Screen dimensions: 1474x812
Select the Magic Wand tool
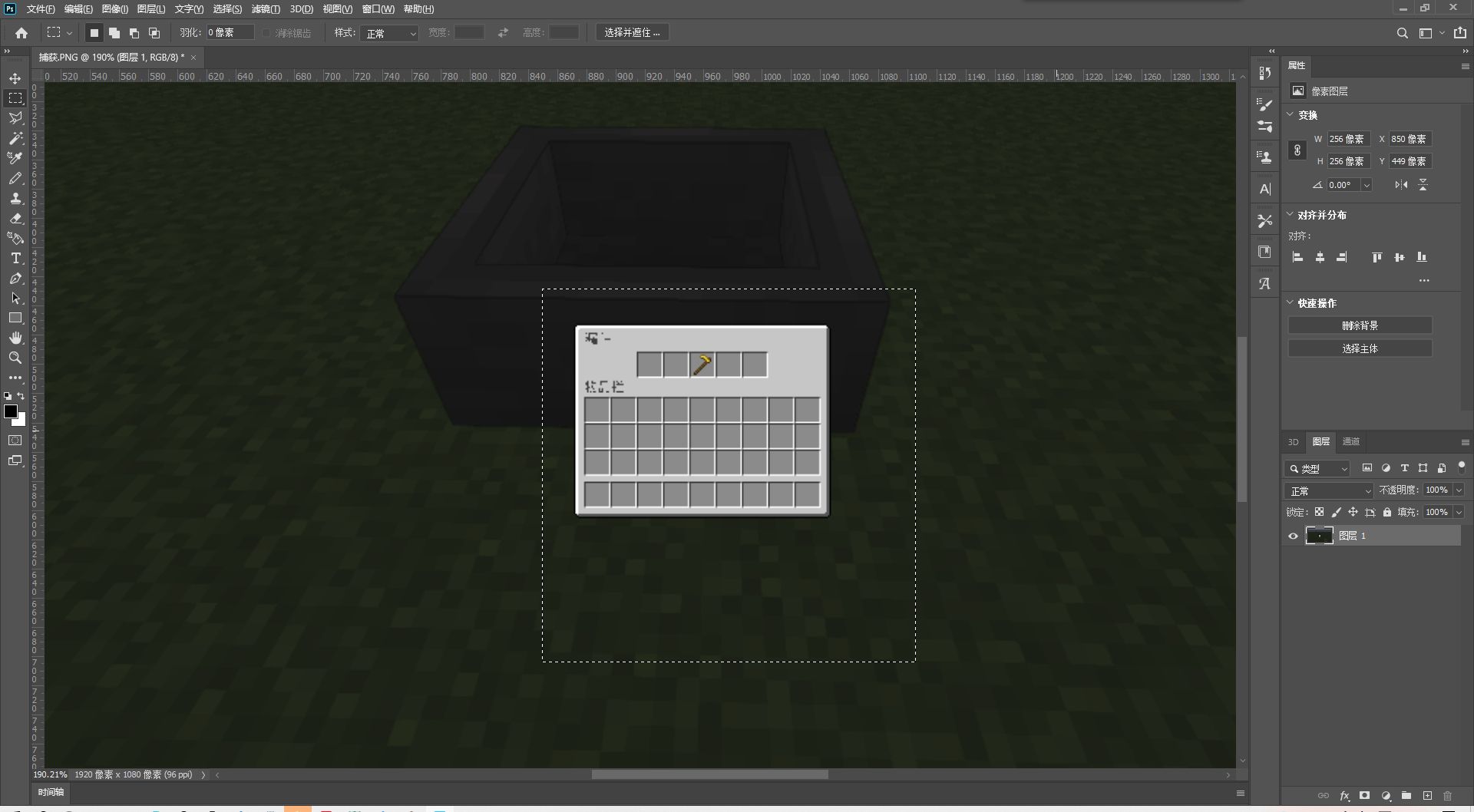point(15,138)
